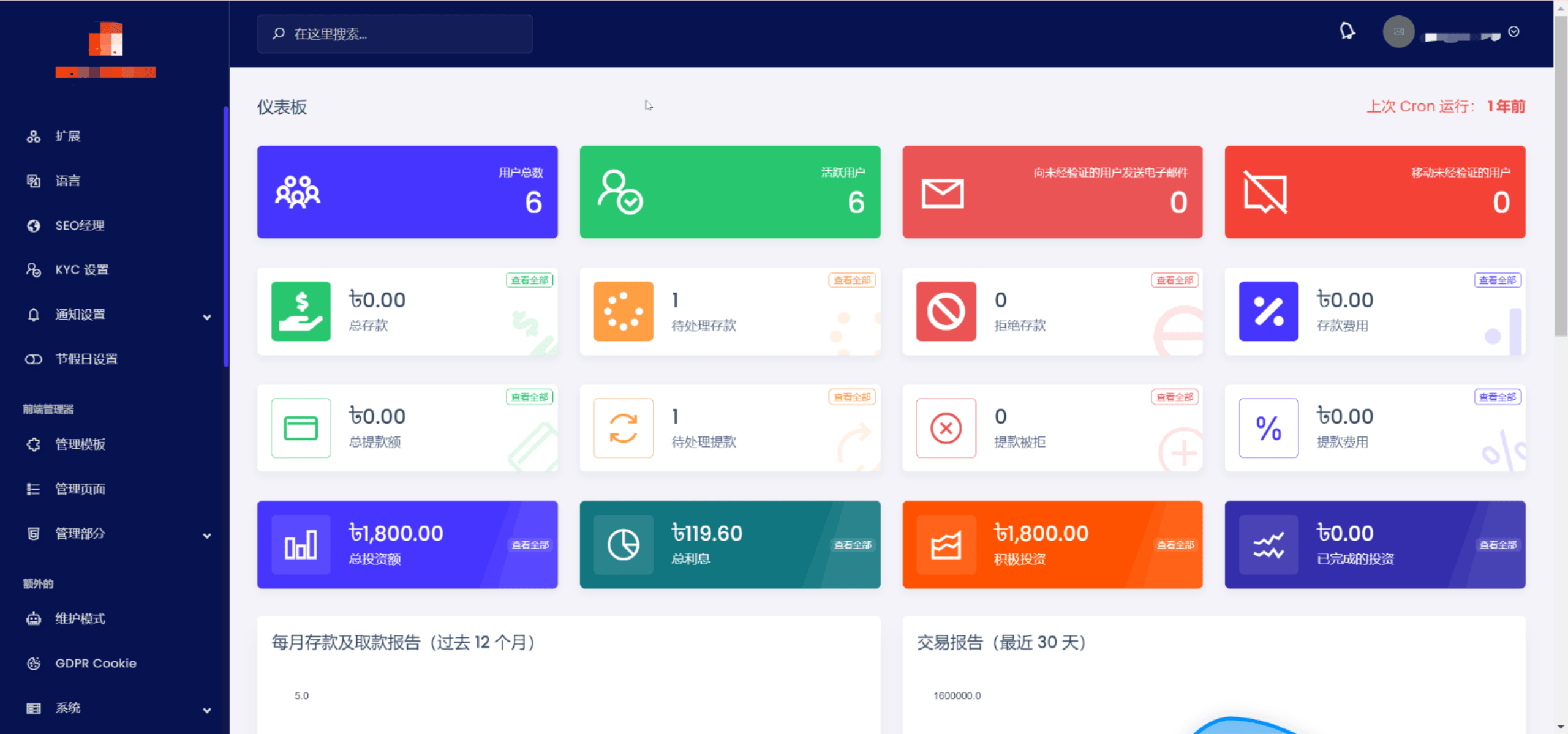This screenshot has width=1568, height=734.
Task: Click the notification bell icon in header
Action: [1346, 31]
